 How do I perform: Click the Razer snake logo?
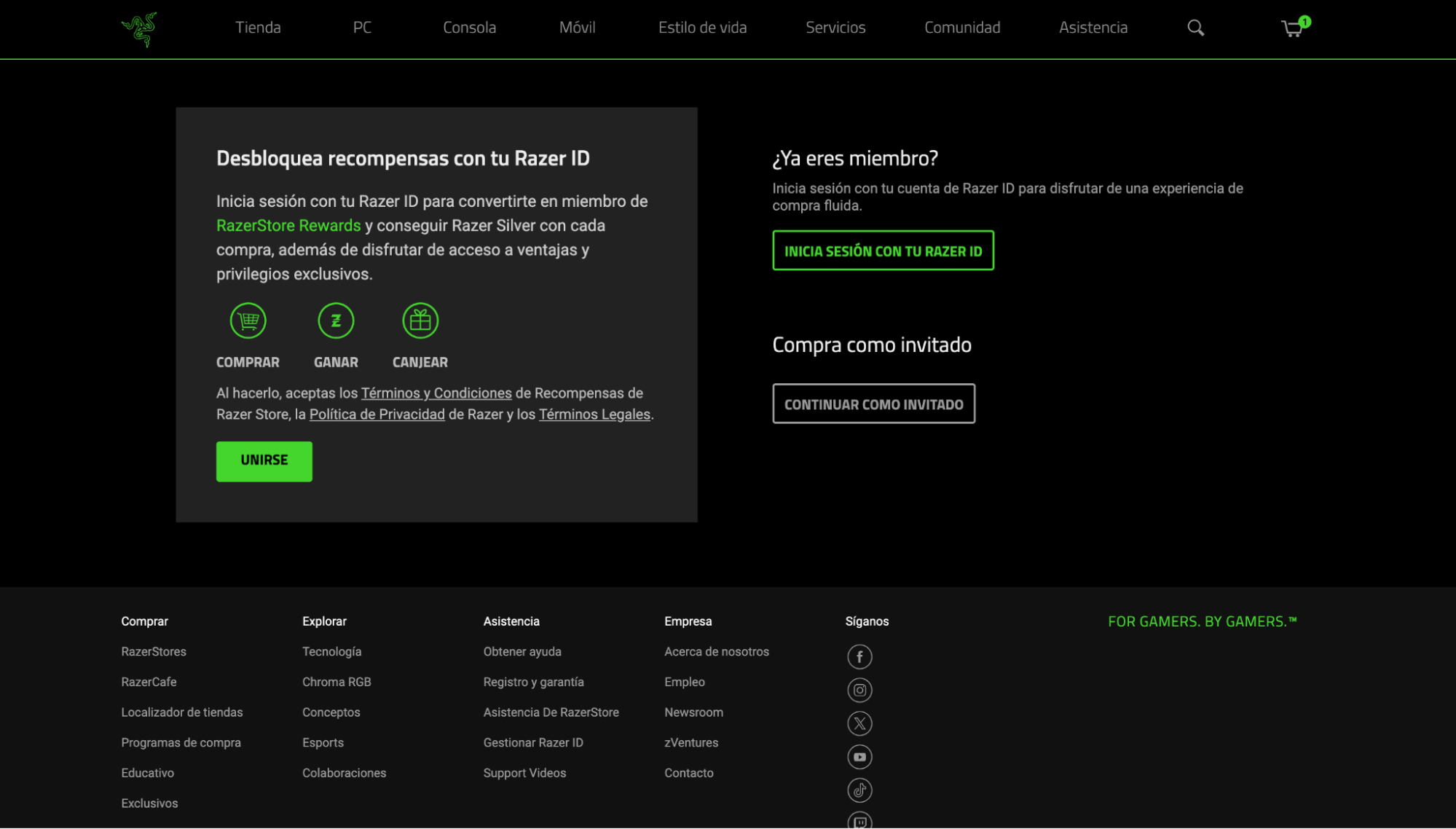point(139,29)
